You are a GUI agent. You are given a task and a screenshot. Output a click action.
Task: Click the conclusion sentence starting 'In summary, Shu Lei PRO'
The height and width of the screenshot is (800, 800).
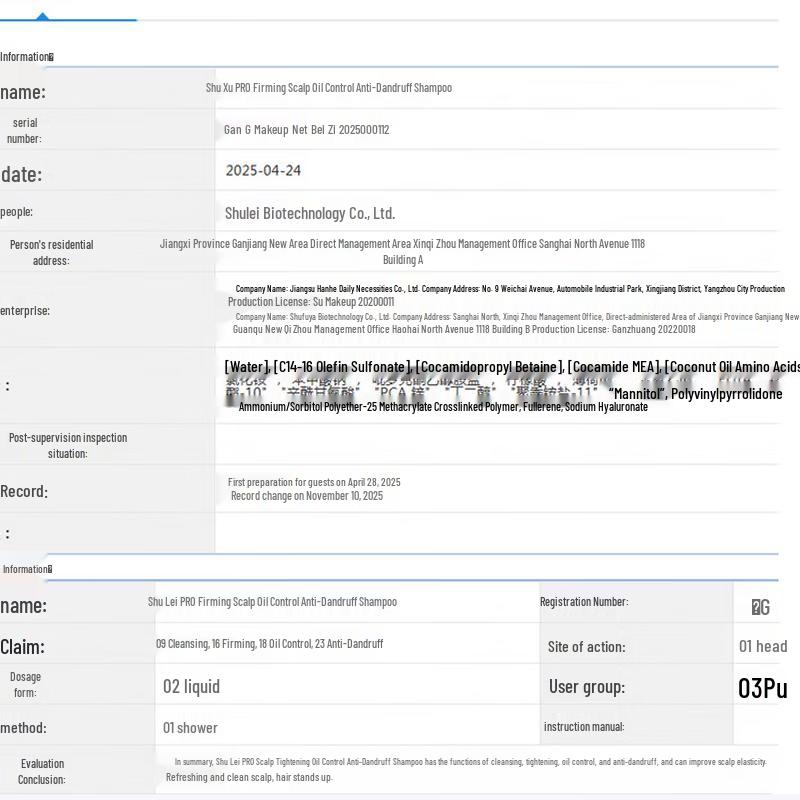click(x=470, y=762)
